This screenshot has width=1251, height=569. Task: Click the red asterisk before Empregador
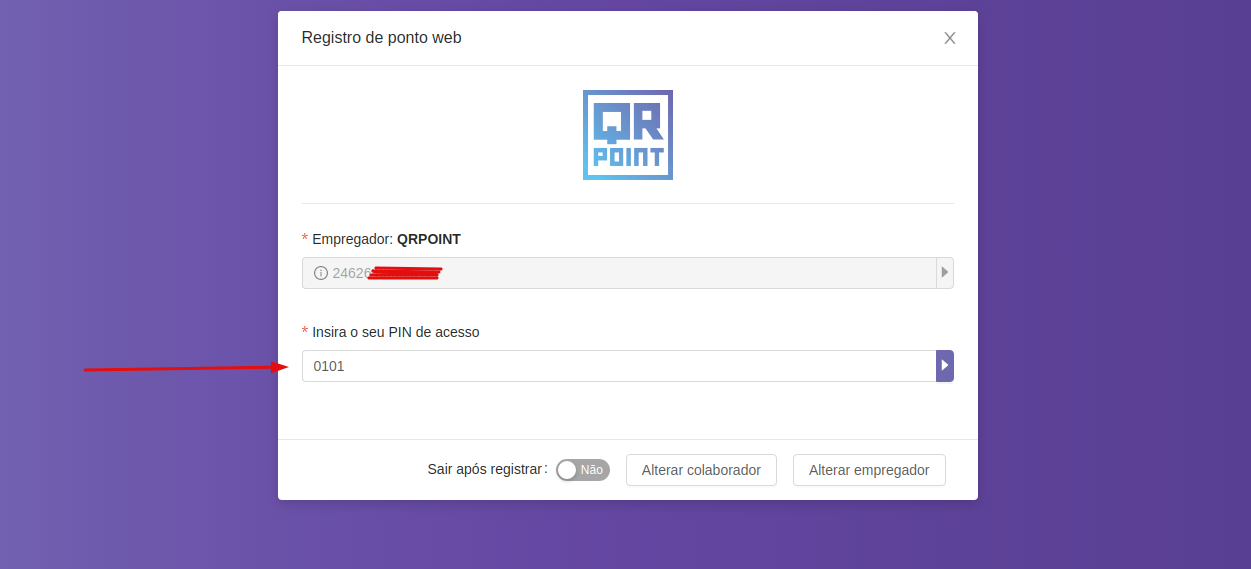pos(305,238)
